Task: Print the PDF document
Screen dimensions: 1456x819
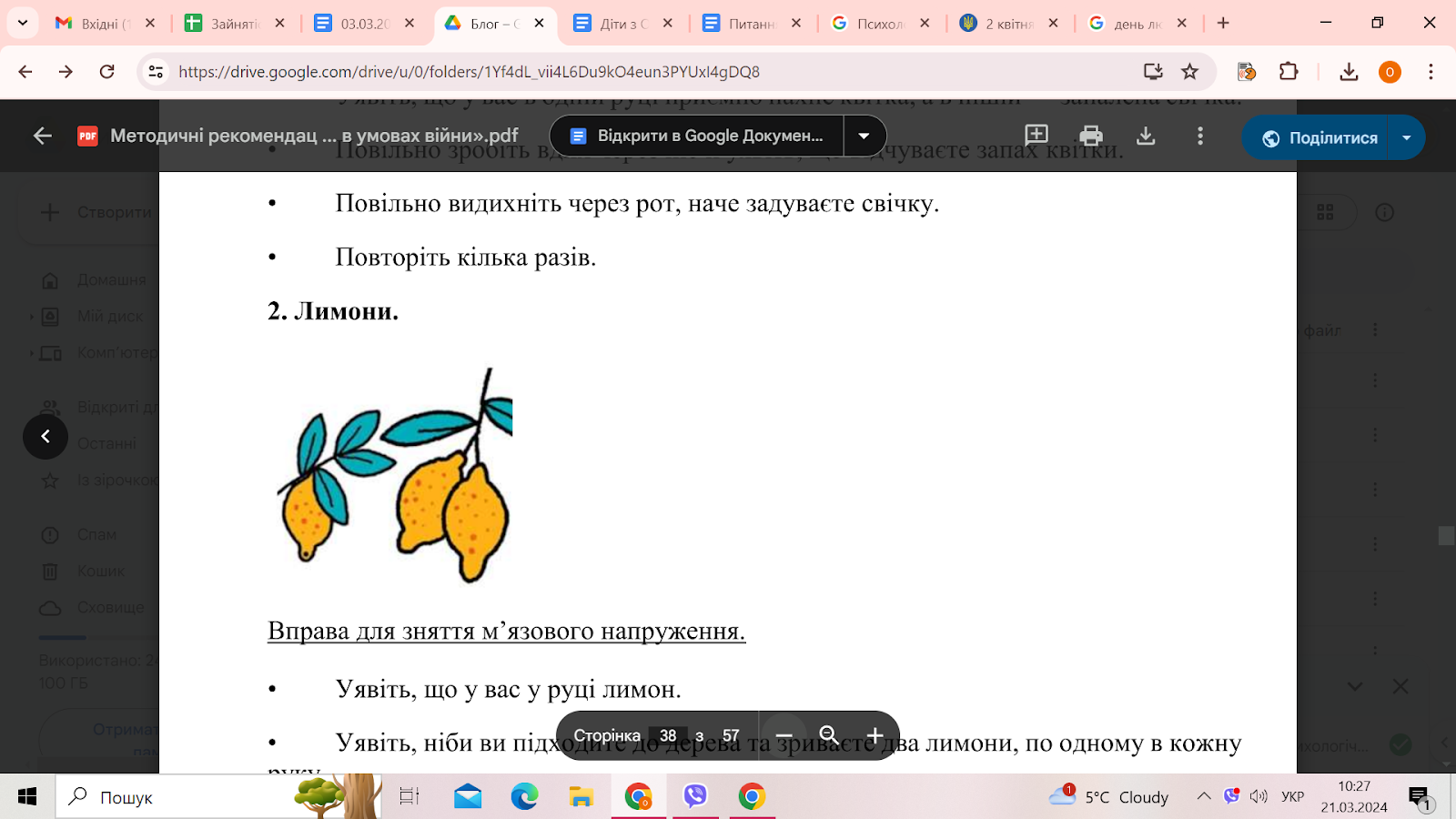Action: [x=1091, y=136]
